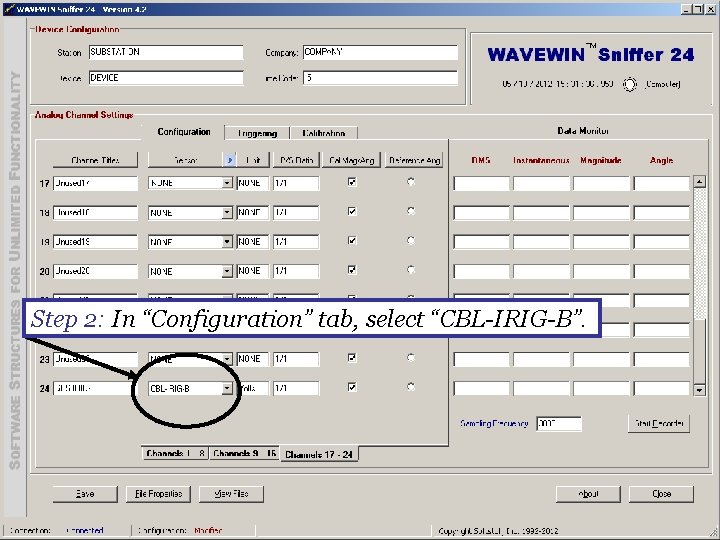720x540 pixels.
Task: Click channel 24 title field
Action: point(95,388)
